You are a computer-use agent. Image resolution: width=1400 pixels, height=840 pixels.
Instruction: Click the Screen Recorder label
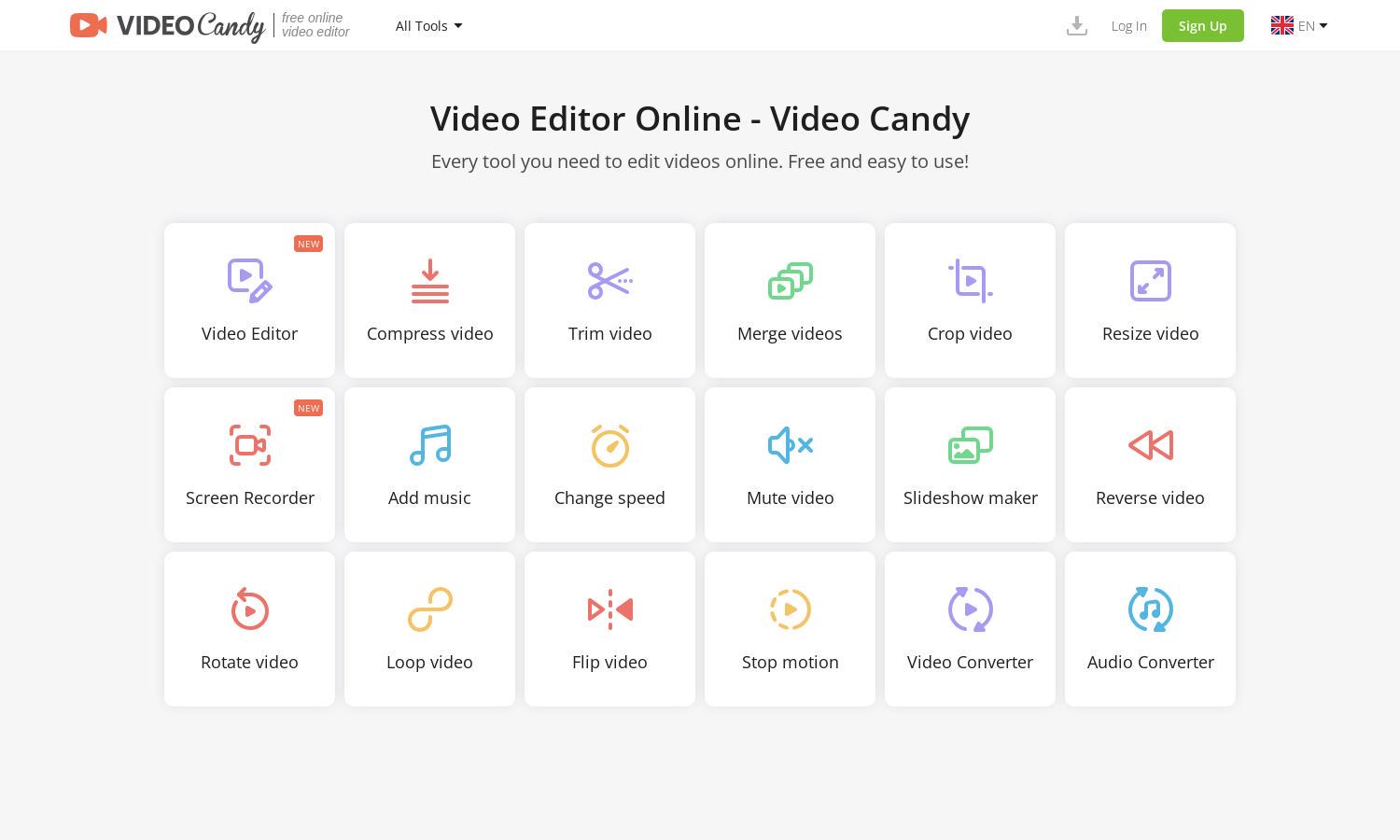pyautogui.click(x=250, y=498)
